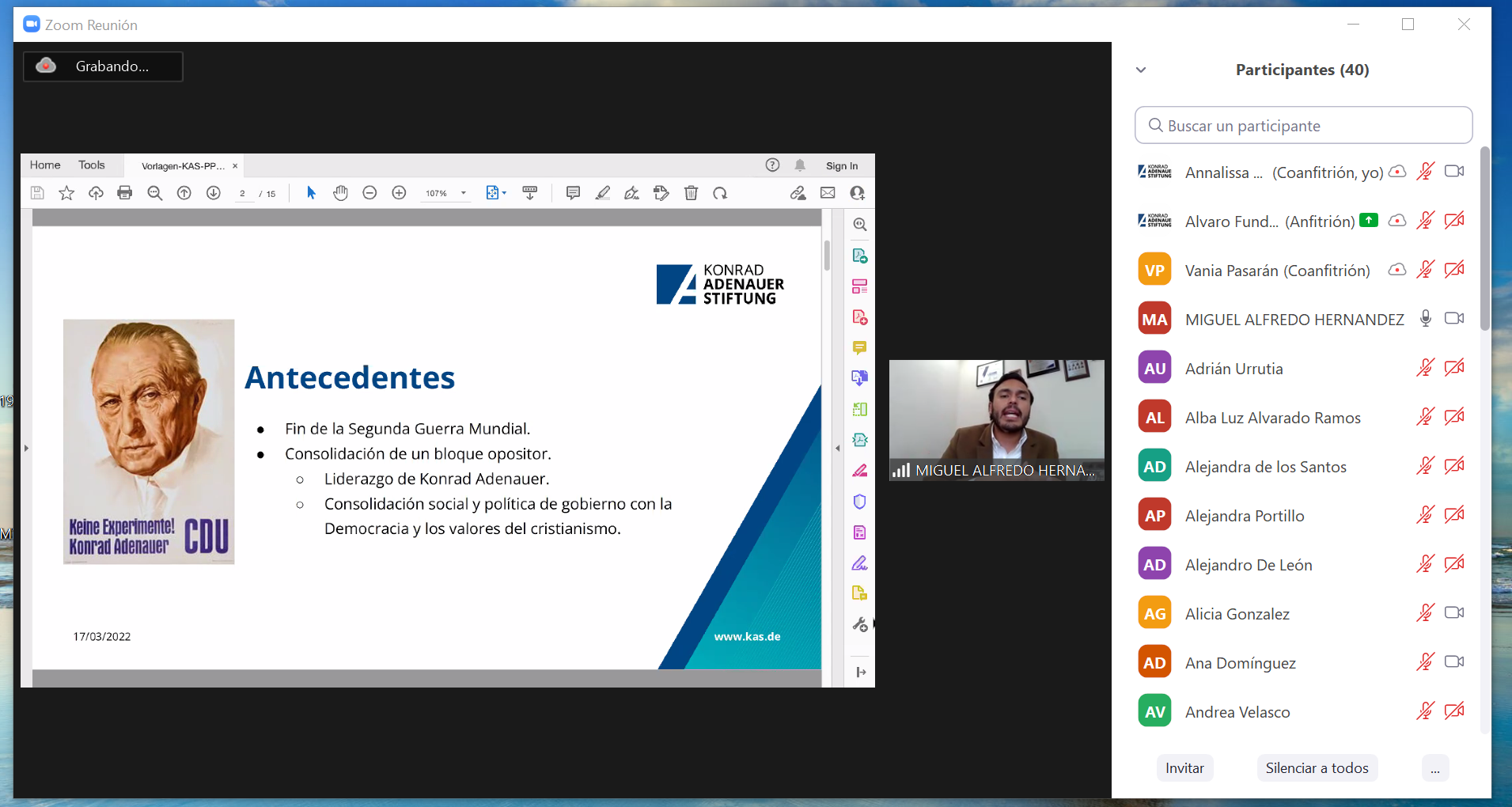Click the zoom out minus icon

click(369, 193)
